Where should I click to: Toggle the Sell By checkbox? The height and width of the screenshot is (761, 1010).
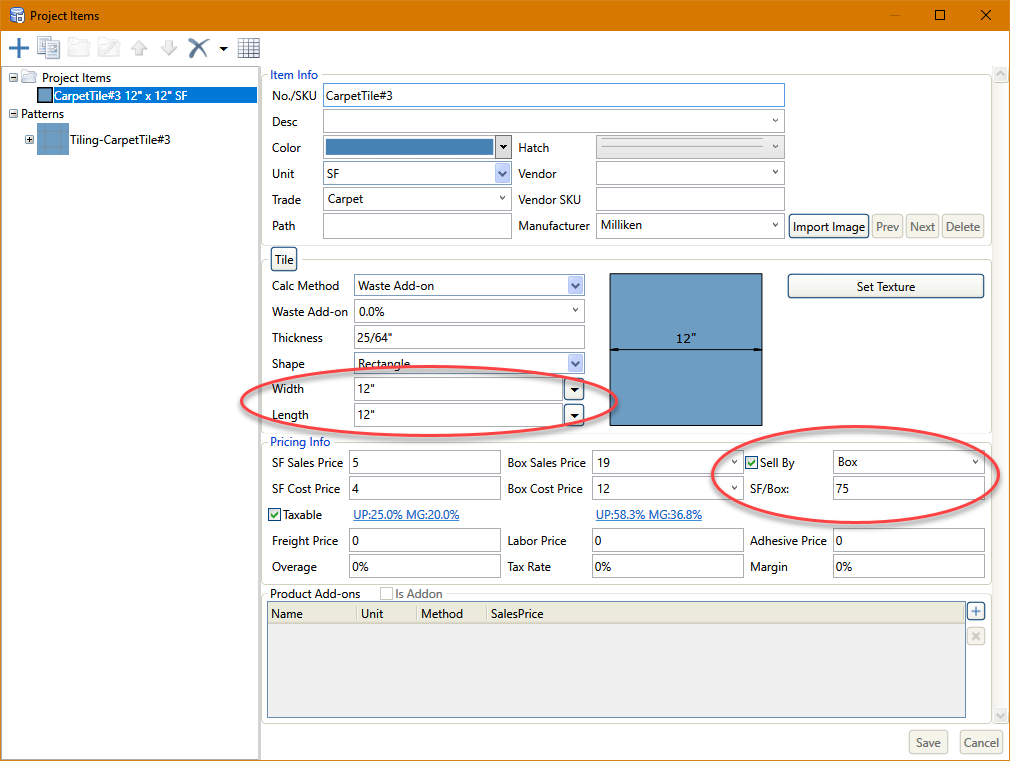(x=751, y=463)
